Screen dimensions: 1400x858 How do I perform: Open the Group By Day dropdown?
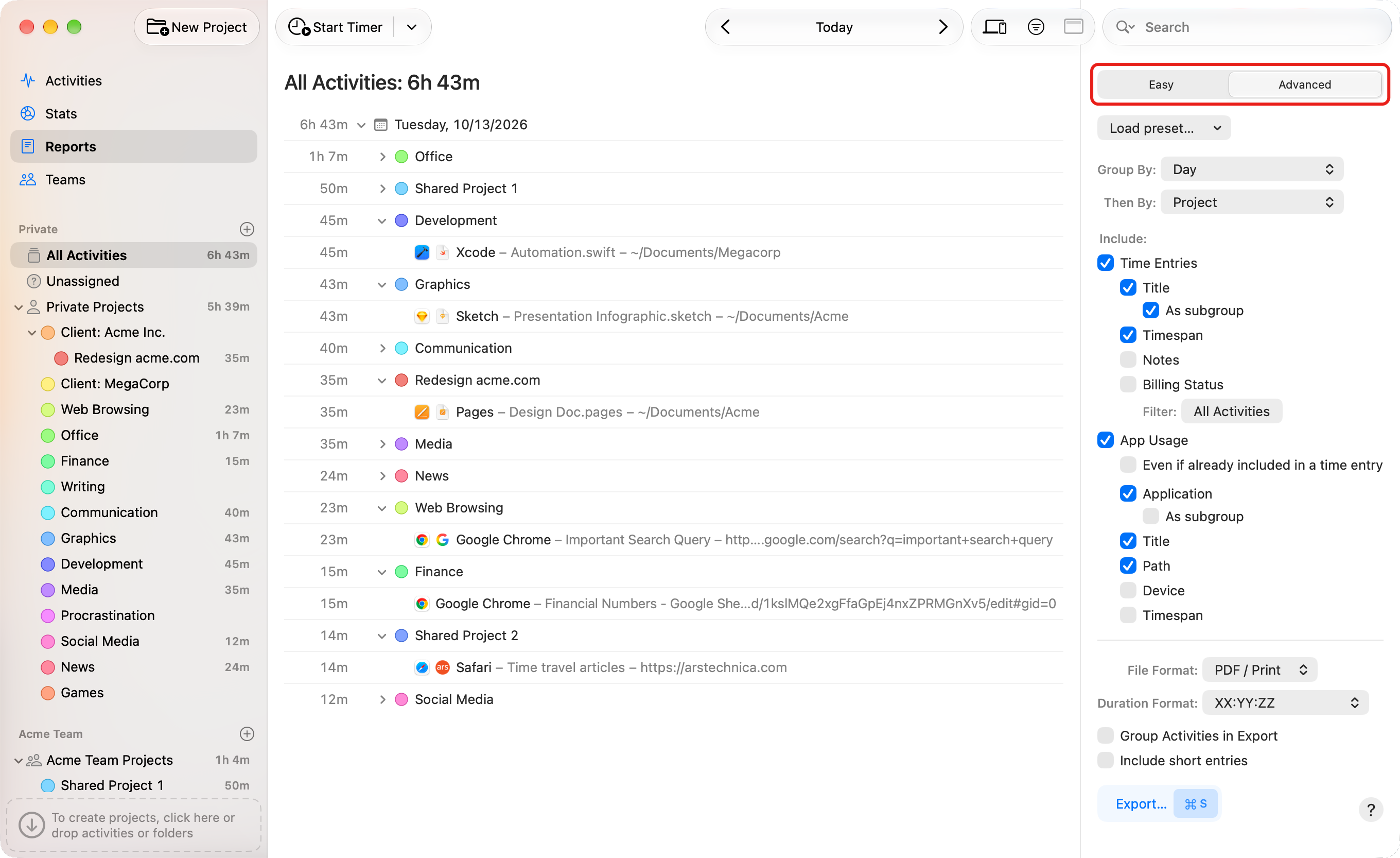1252,169
